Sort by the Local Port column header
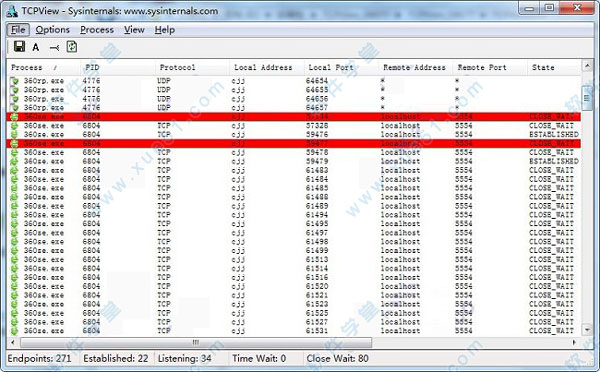Viewport: 600px width, 372px height. tap(341, 67)
